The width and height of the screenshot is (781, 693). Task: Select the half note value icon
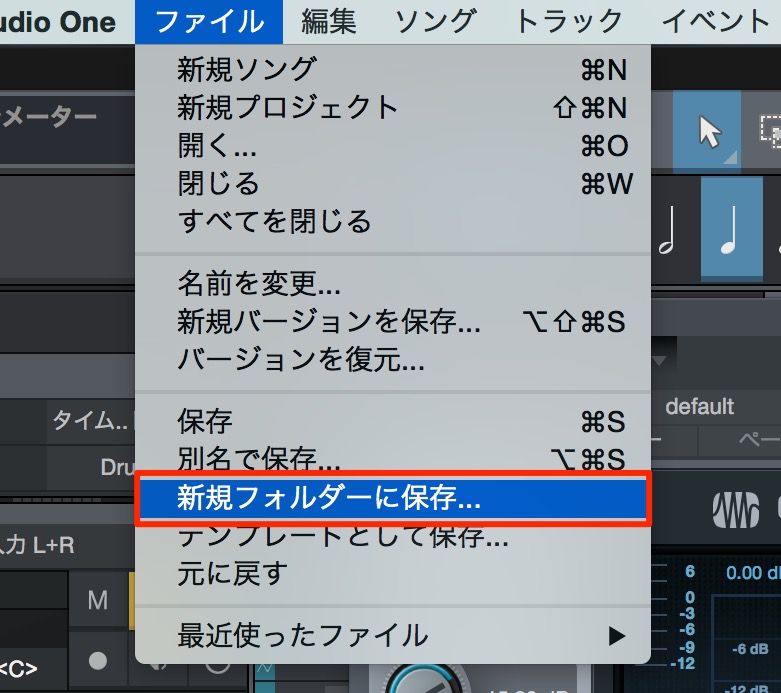click(x=667, y=230)
